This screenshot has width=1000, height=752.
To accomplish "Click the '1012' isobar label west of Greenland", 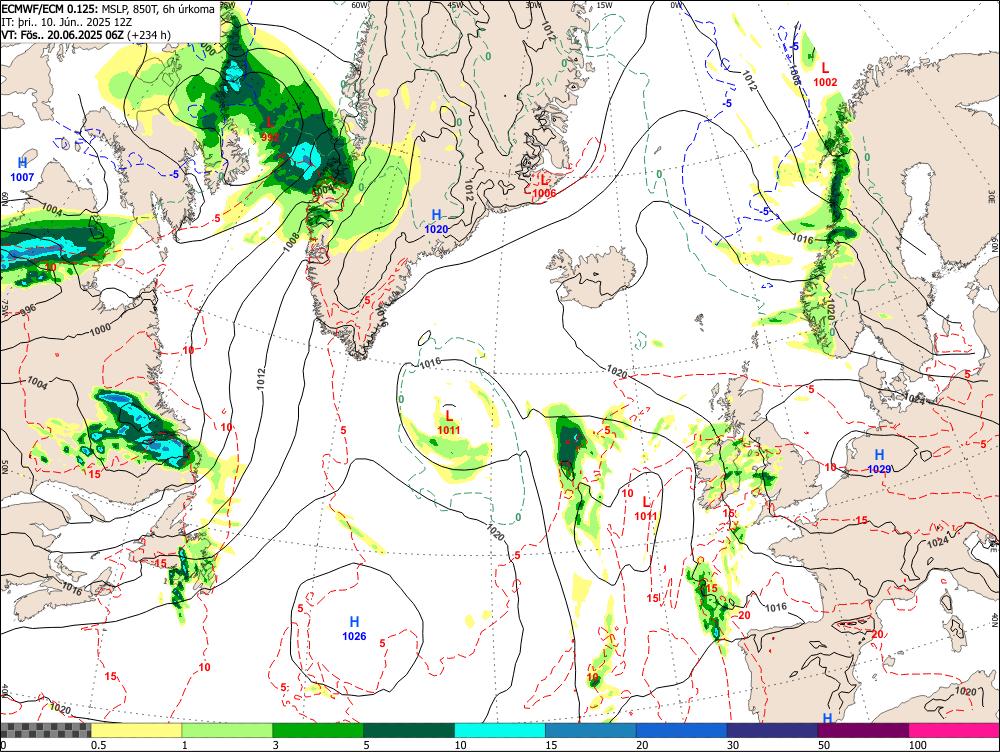I will pos(262,379).
